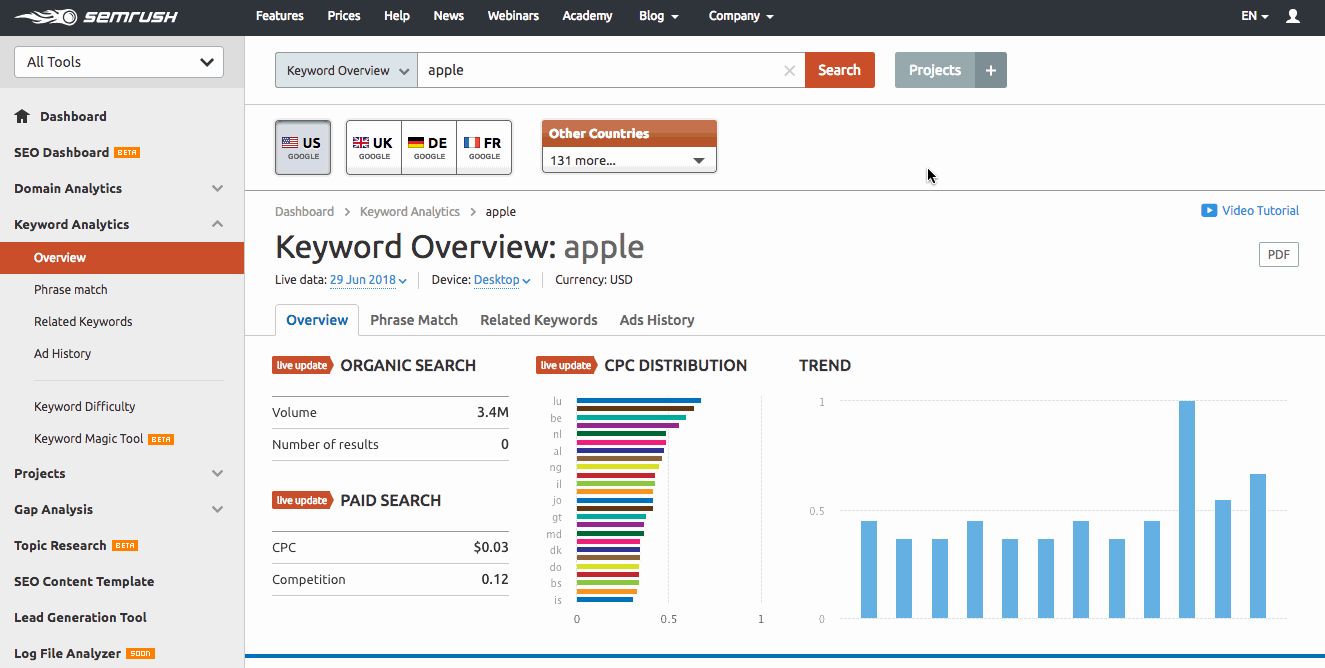The image size is (1325, 668).
Task: Open Ad History in the sidebar
Action: tap(62, 354)
